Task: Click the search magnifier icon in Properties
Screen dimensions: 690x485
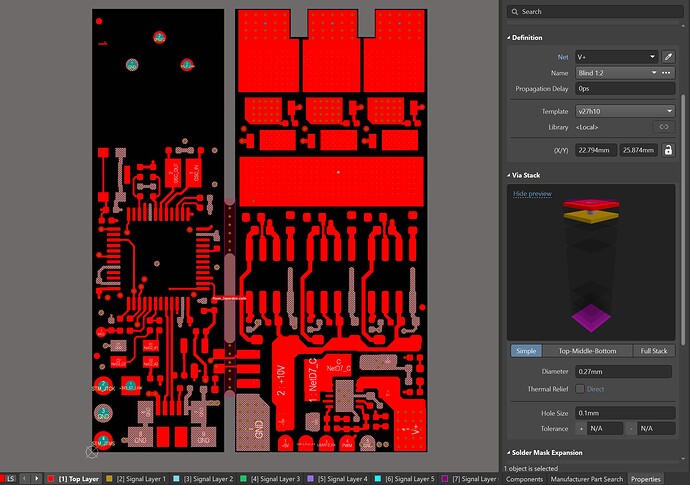Action: 514,12
